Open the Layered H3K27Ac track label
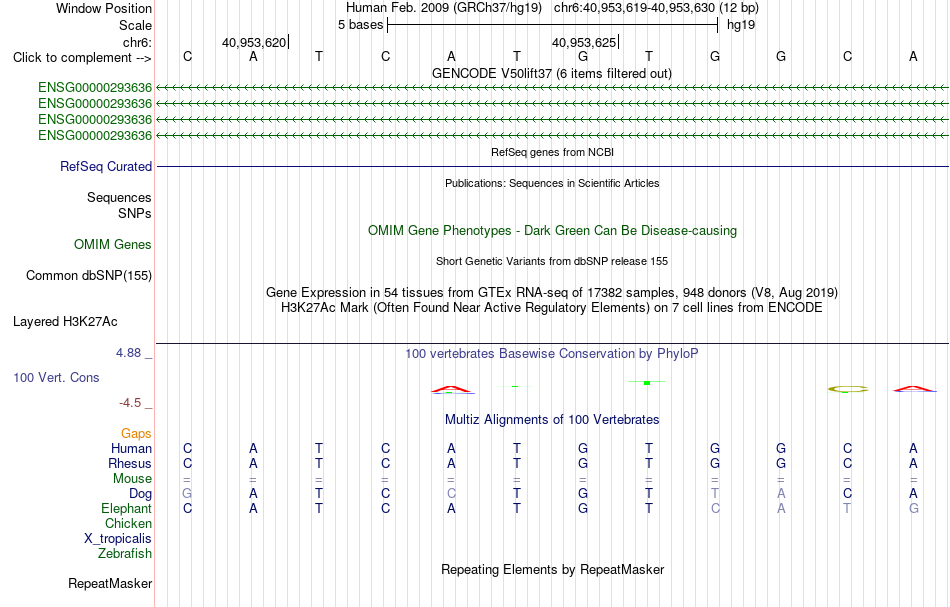Viewport: 950px width, 607px height. tap(65, 322)
